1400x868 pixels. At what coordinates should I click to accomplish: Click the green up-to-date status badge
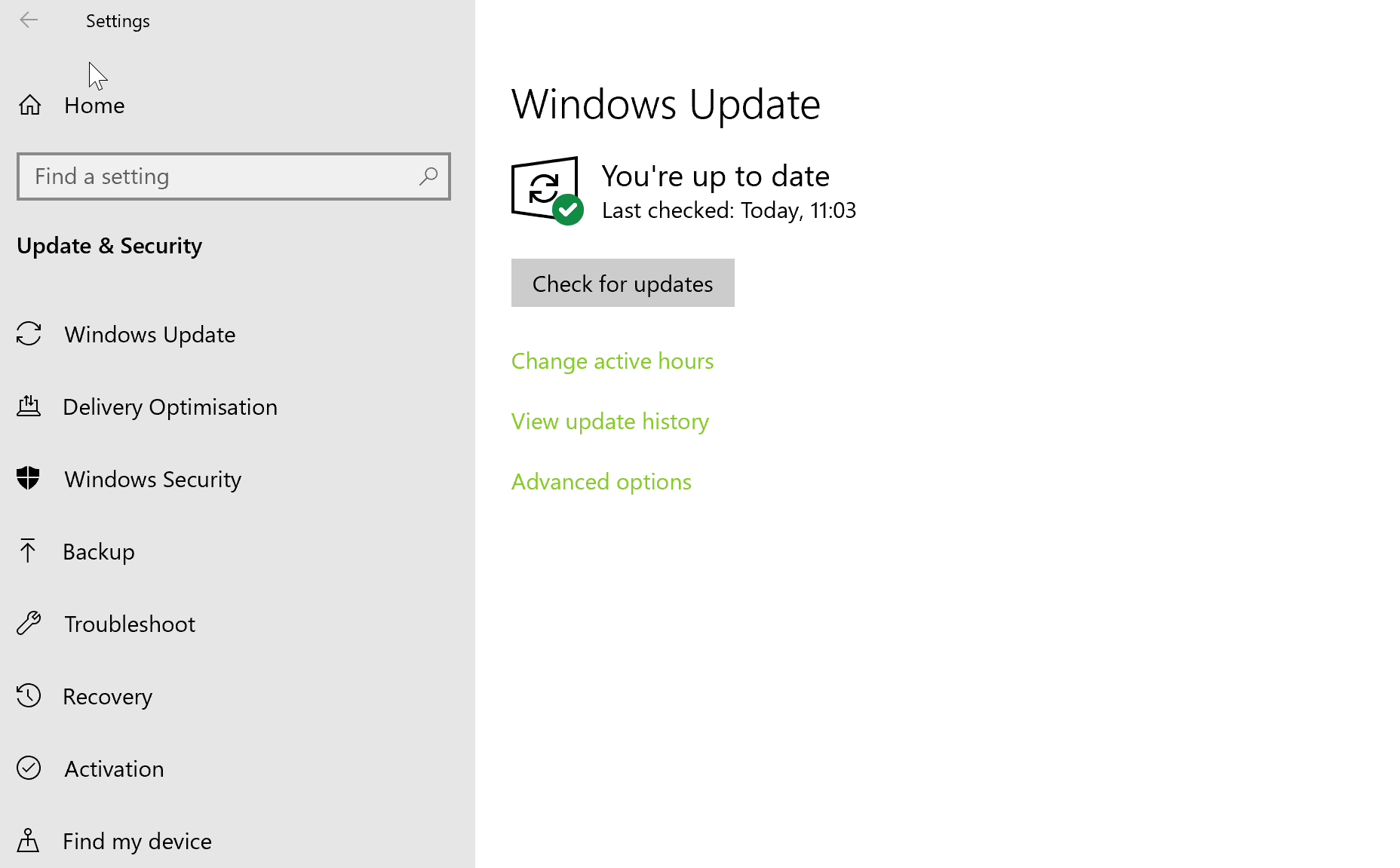click(568, 210)
